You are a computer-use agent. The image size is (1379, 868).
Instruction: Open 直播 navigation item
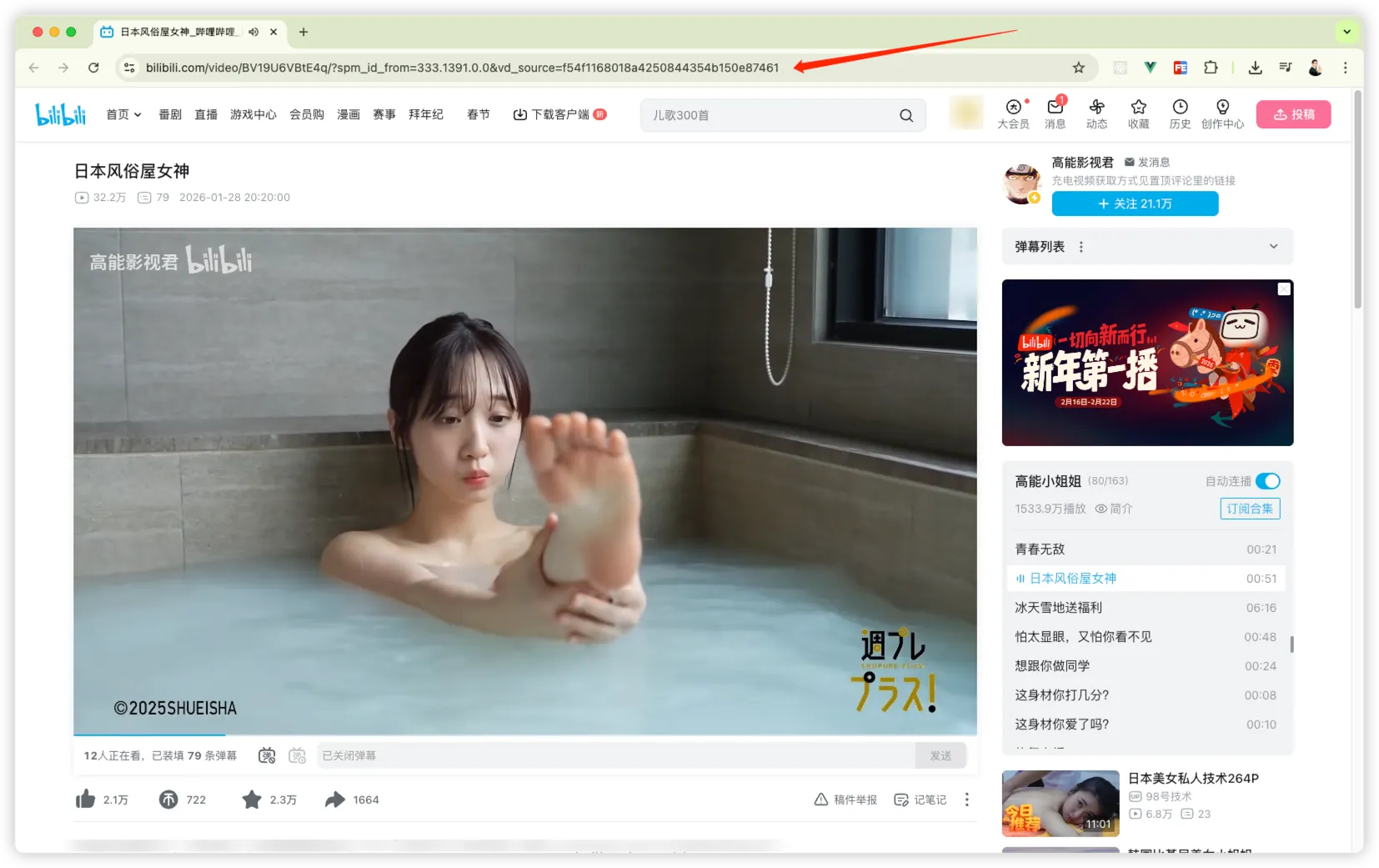206,114
